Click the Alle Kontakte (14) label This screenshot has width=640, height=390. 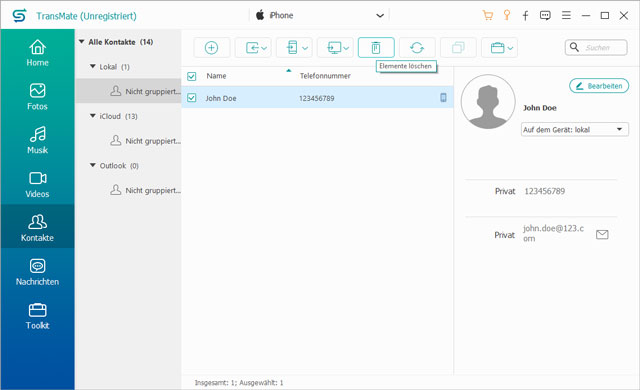pyautogui.click(x=121, y=42)
